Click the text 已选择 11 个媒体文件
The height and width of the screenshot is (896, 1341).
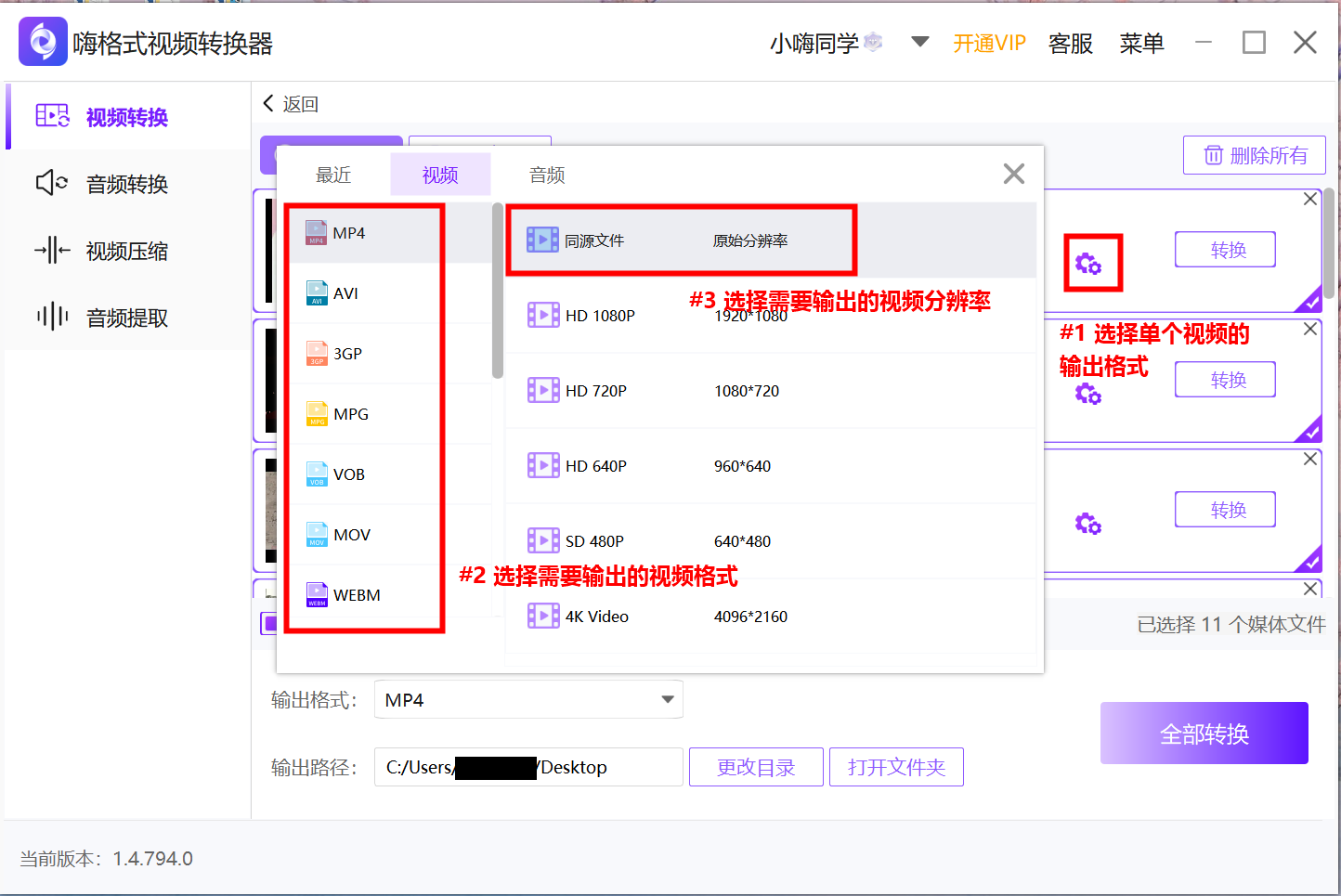coord(1231,625)
